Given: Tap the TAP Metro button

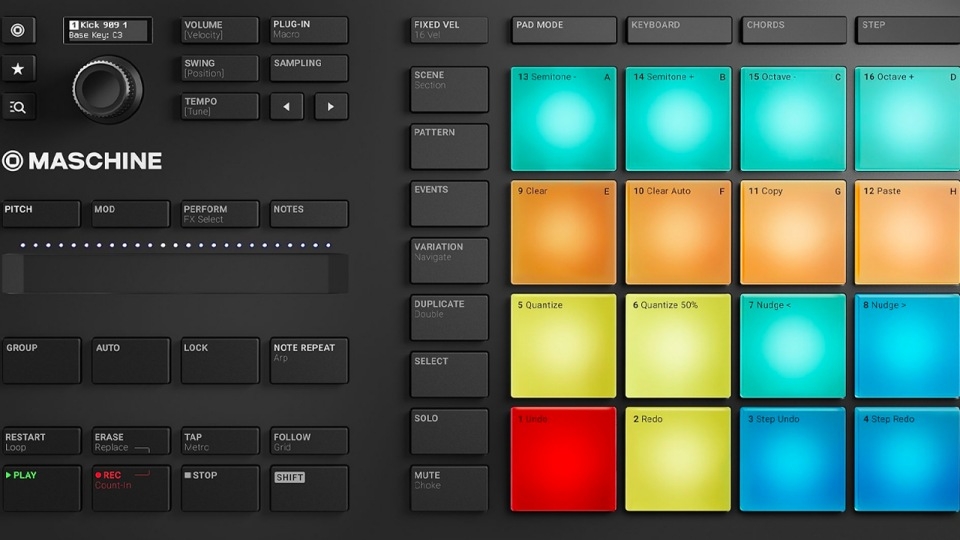Looking at the screenshot, I should [x=219, y=441].
